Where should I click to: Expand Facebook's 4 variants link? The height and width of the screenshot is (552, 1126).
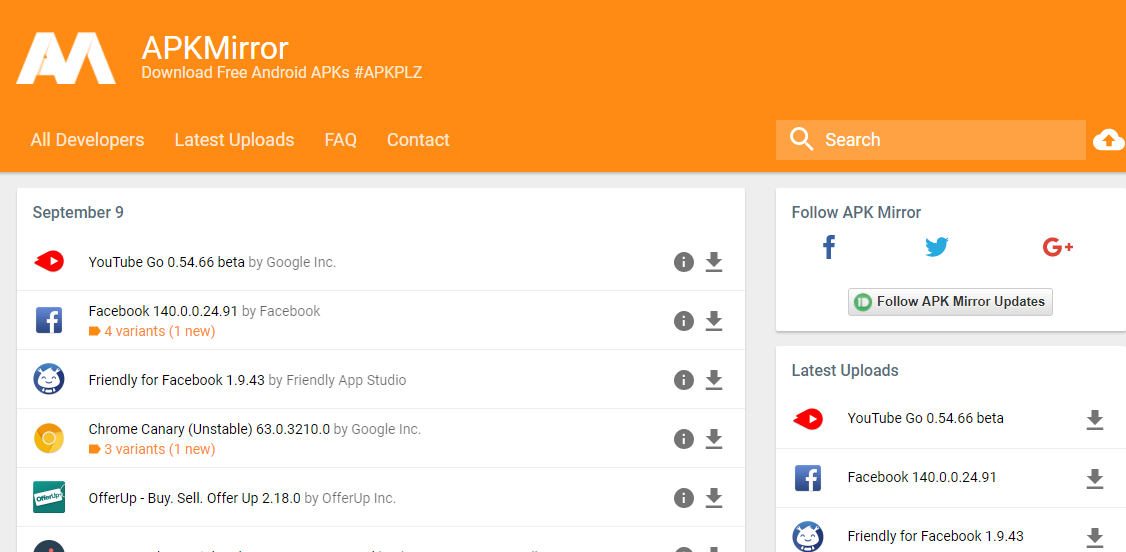click(x=159, y=331)
